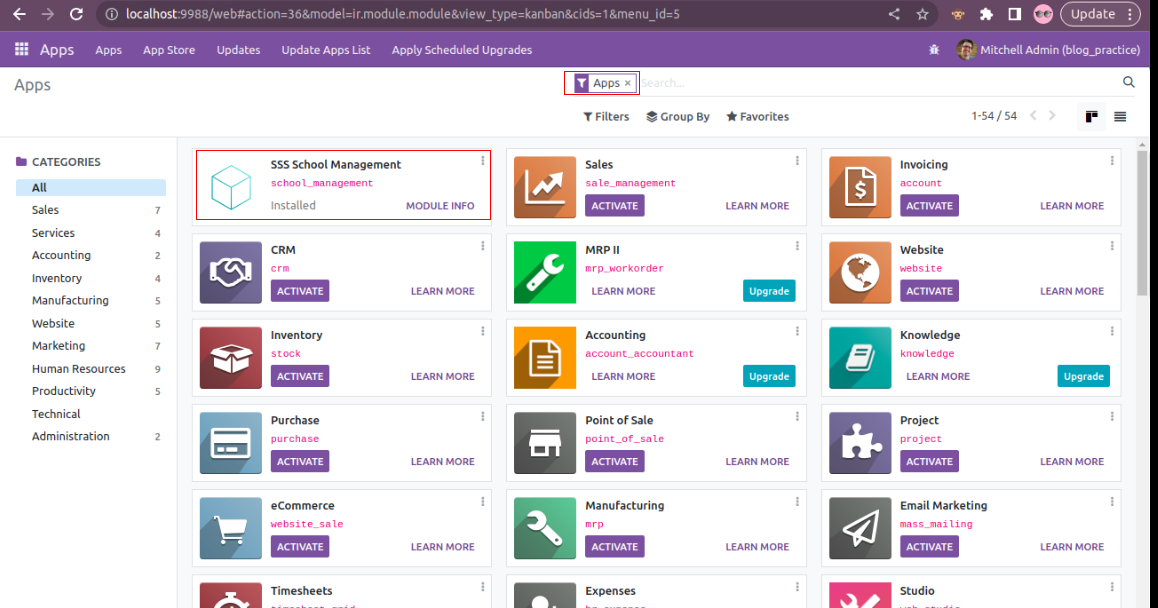Remove the Apps filter facet
Screen dimensions: 1158x608
pos(628,84)
